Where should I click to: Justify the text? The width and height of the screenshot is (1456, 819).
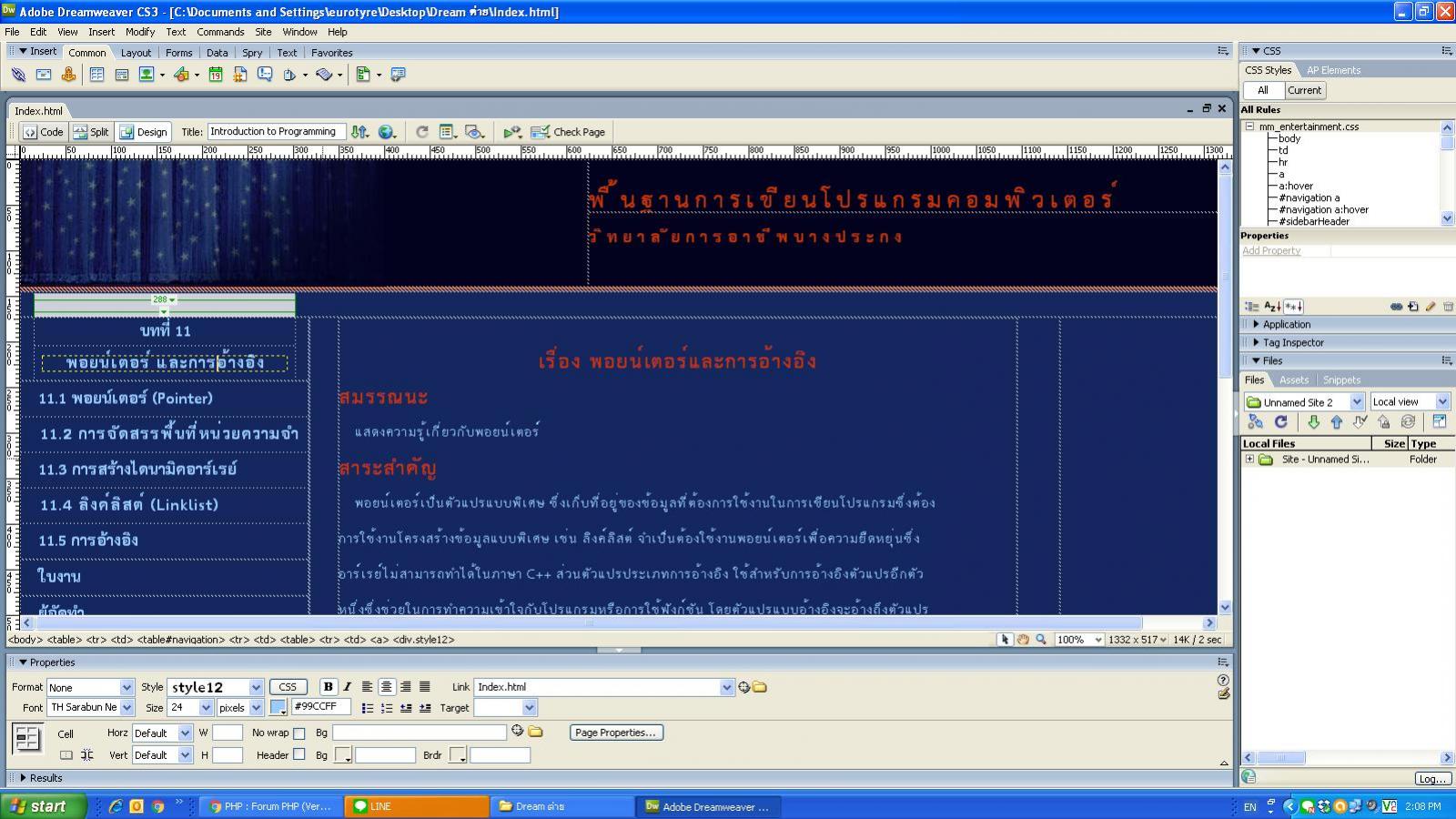(425, 687)
